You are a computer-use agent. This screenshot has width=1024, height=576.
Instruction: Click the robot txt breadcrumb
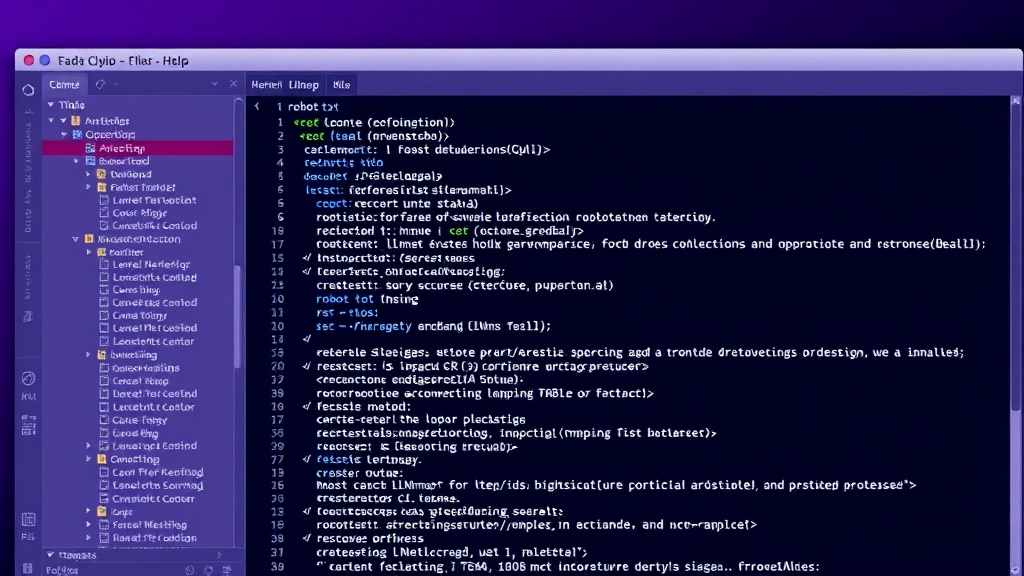click(313, 106)
